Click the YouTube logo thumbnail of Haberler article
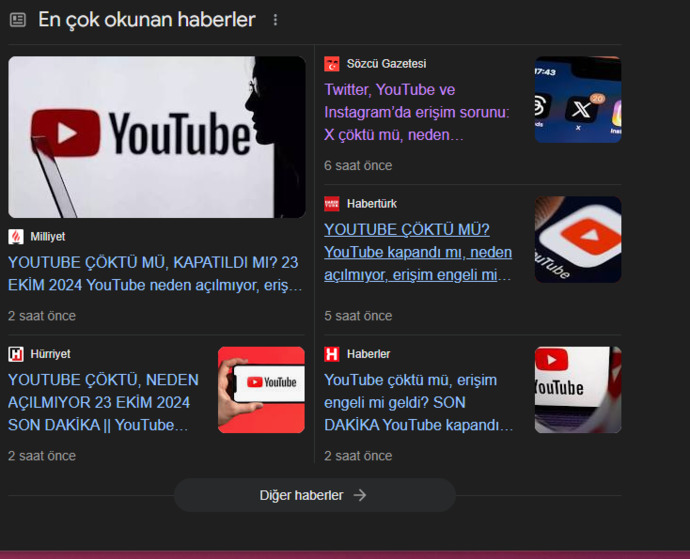This screenshot has width=690, height=559. [x=578, y=390]
